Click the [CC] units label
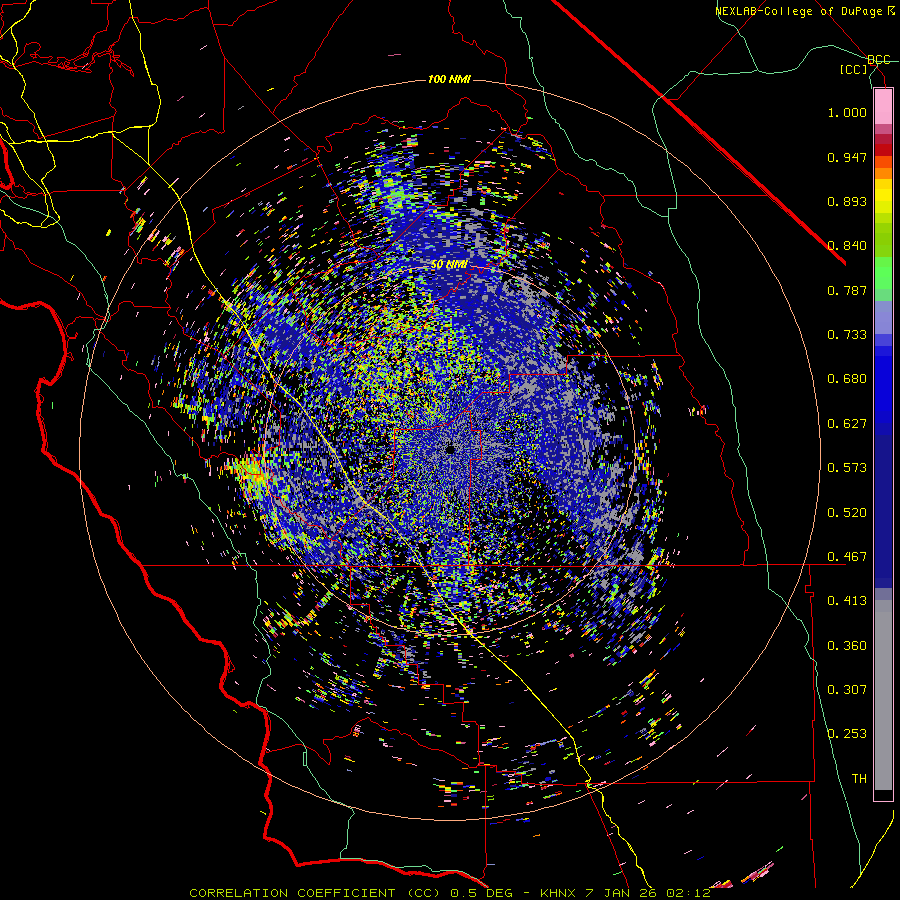The height and width of the screenshot is (900, 900). tap(854, 69)
